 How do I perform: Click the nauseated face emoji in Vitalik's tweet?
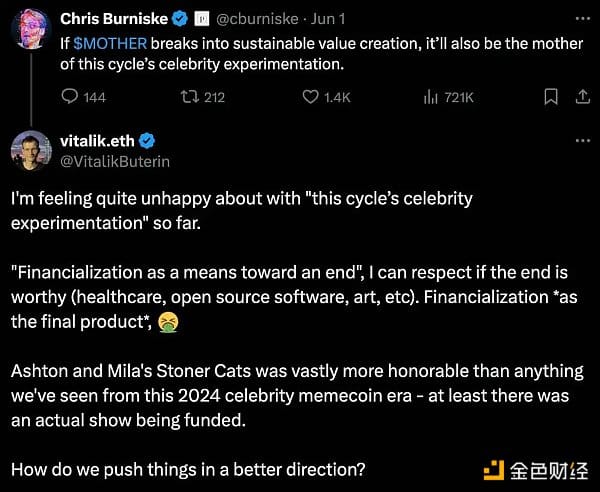click(x=168, y=322)
